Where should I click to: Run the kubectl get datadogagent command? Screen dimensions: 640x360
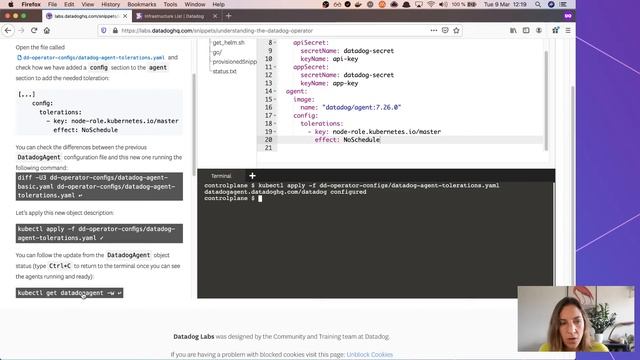pyautogui.click(x=69, y=293)
